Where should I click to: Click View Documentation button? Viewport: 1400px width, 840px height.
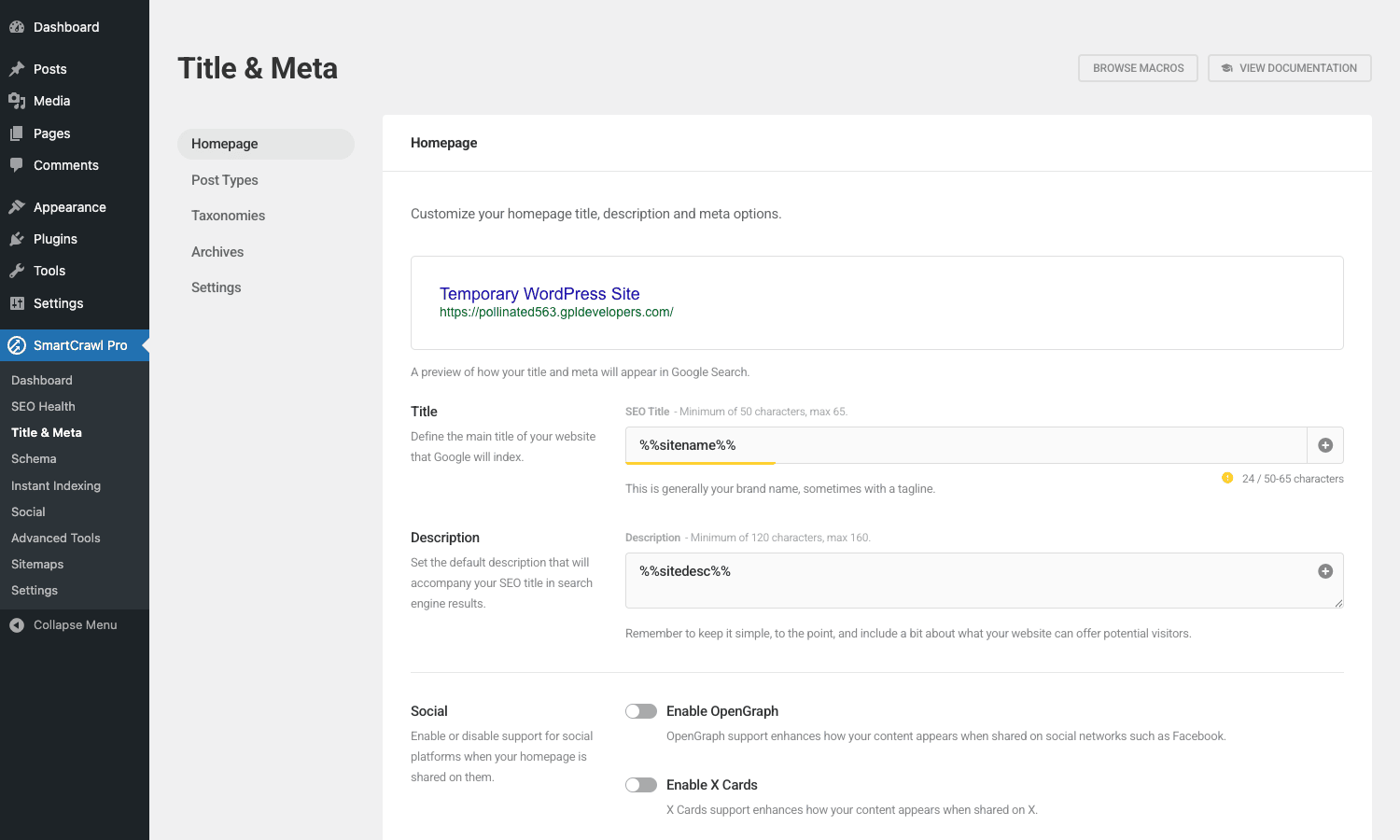(1289, 68)
